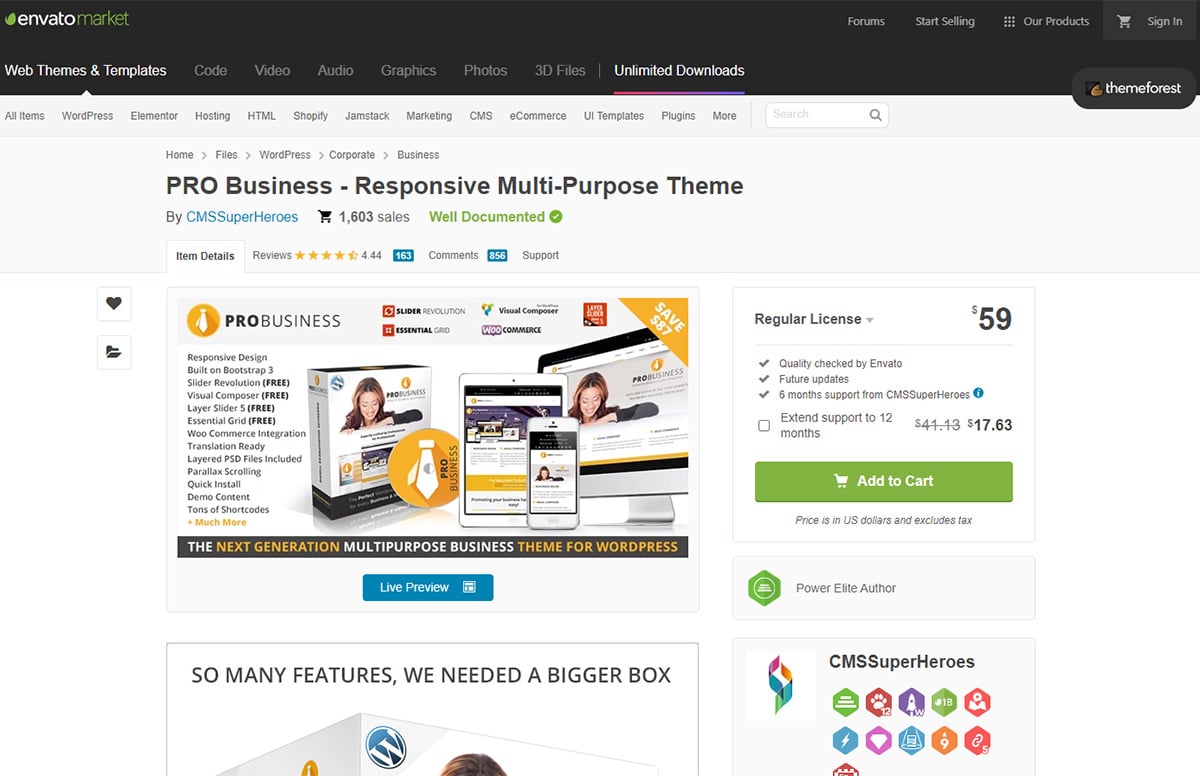The width and height of the screenshot is (1200, 776).
Task: Open the Video marketplace menu
Action: 272,70
